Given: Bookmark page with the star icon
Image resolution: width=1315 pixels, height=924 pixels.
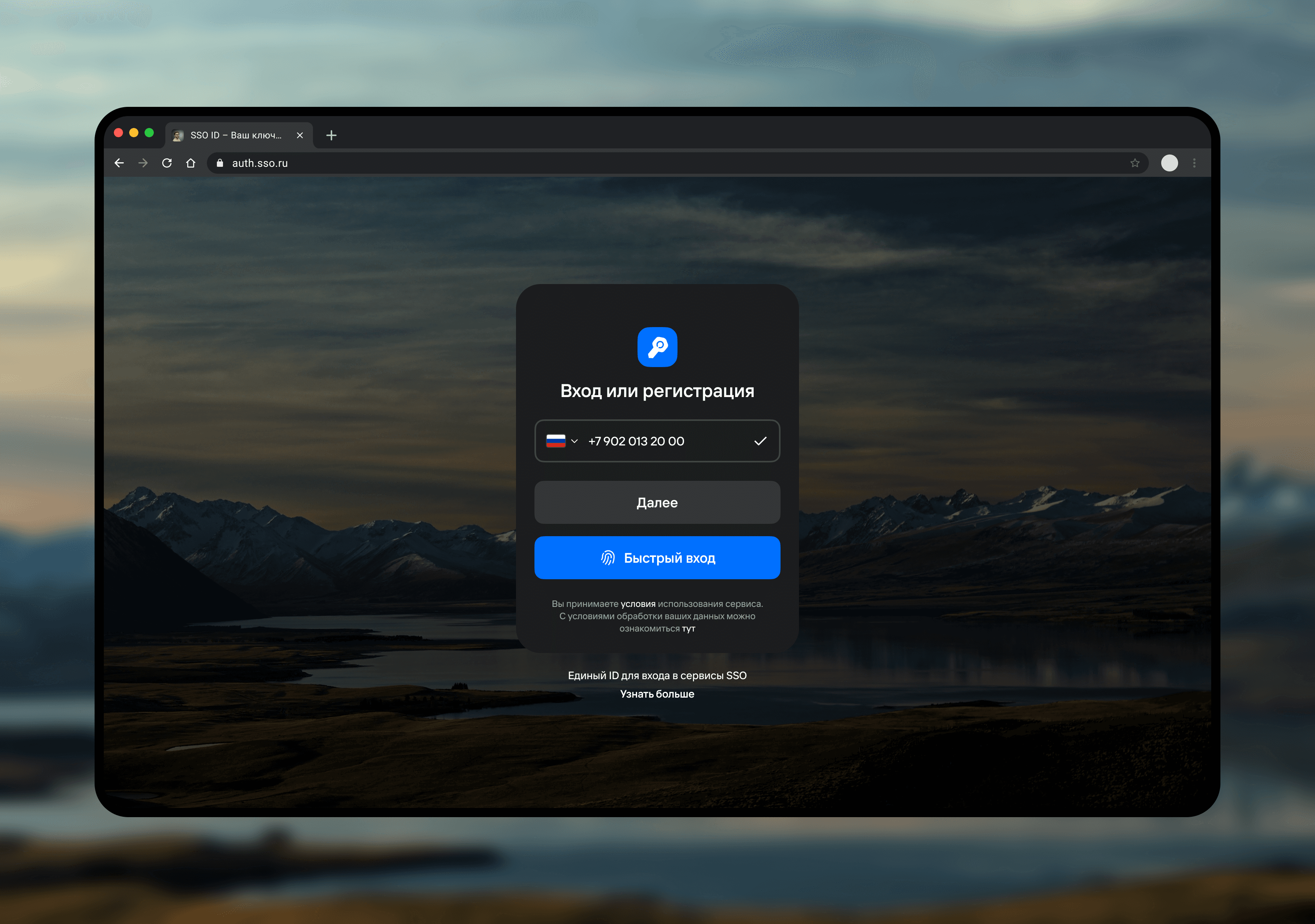Looking at the screenshot, I should [x=1135, y=163].
